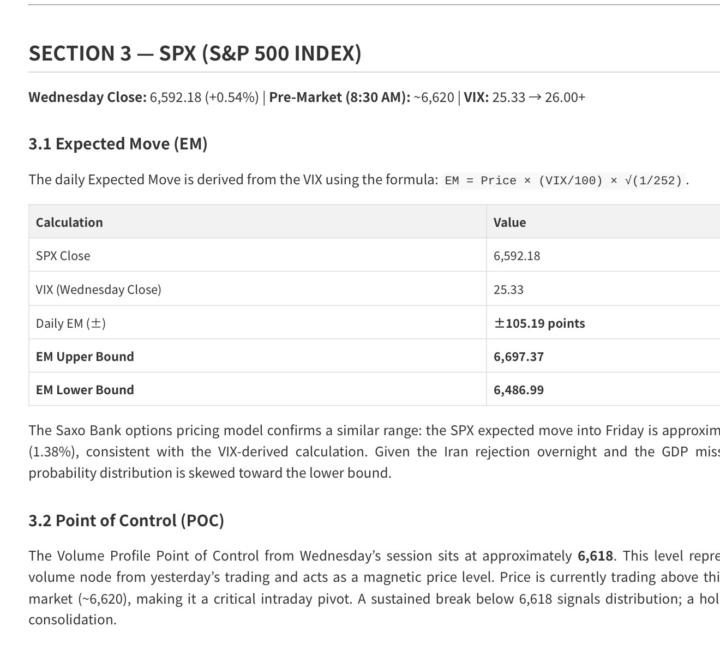Click the Wednesday Close label text
720x650 pixels.
(88, 97)
